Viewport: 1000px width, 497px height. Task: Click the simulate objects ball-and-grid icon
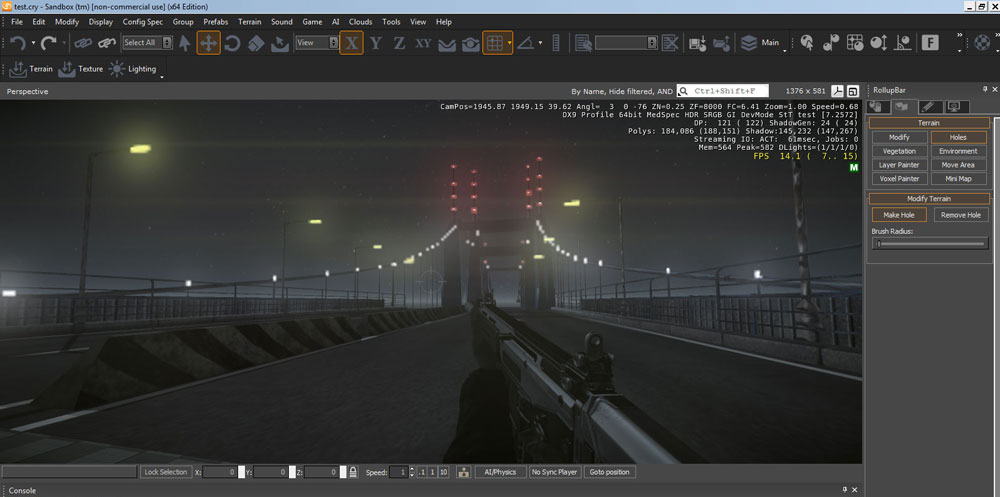855,43
